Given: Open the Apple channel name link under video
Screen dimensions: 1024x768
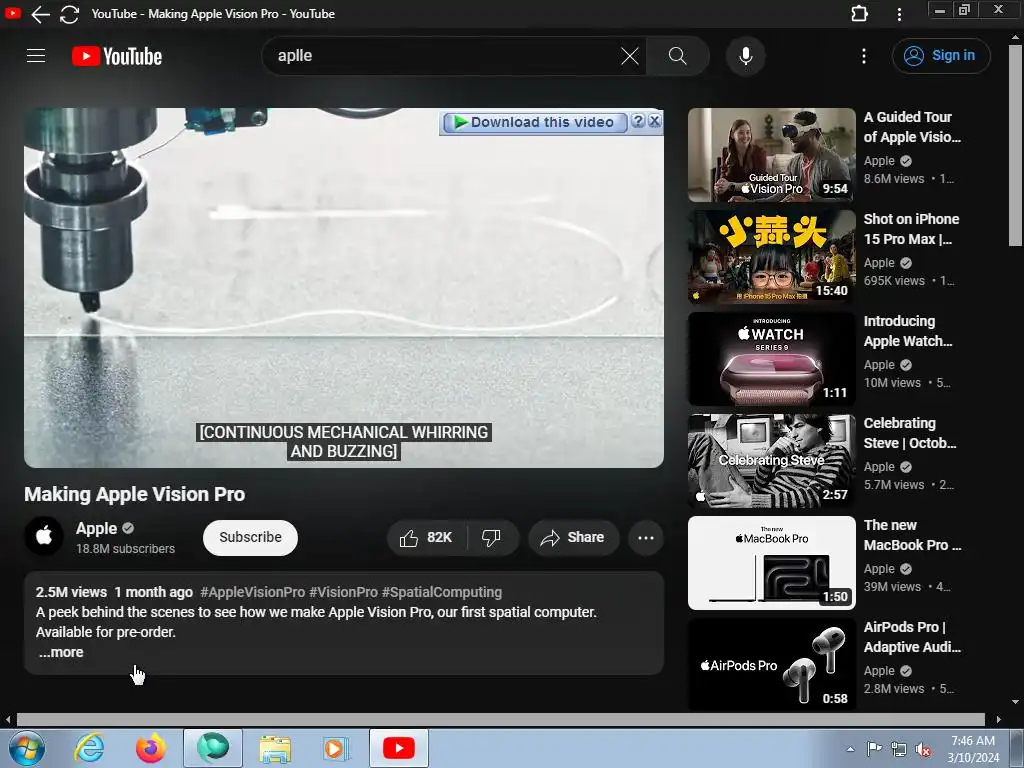Looking at the screenshot, I should 96,528.
